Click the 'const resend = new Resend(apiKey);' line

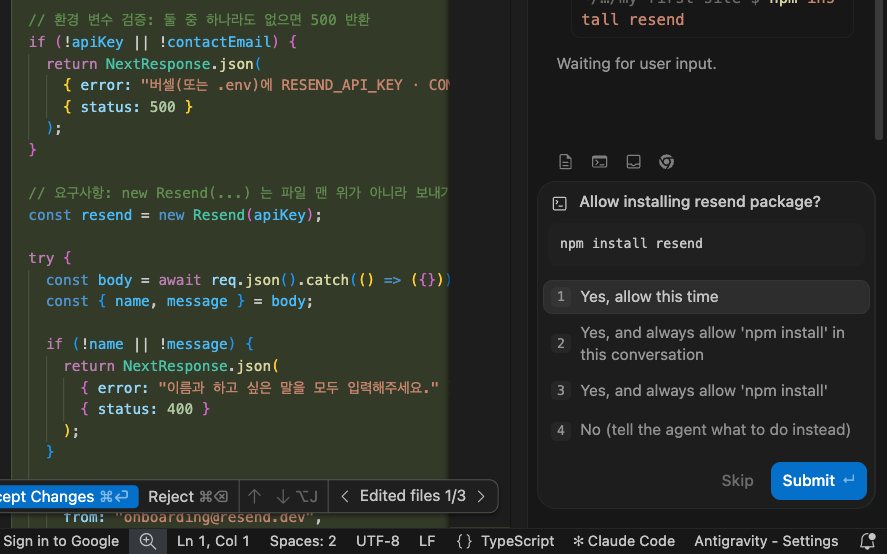click(x=175, y=215)
